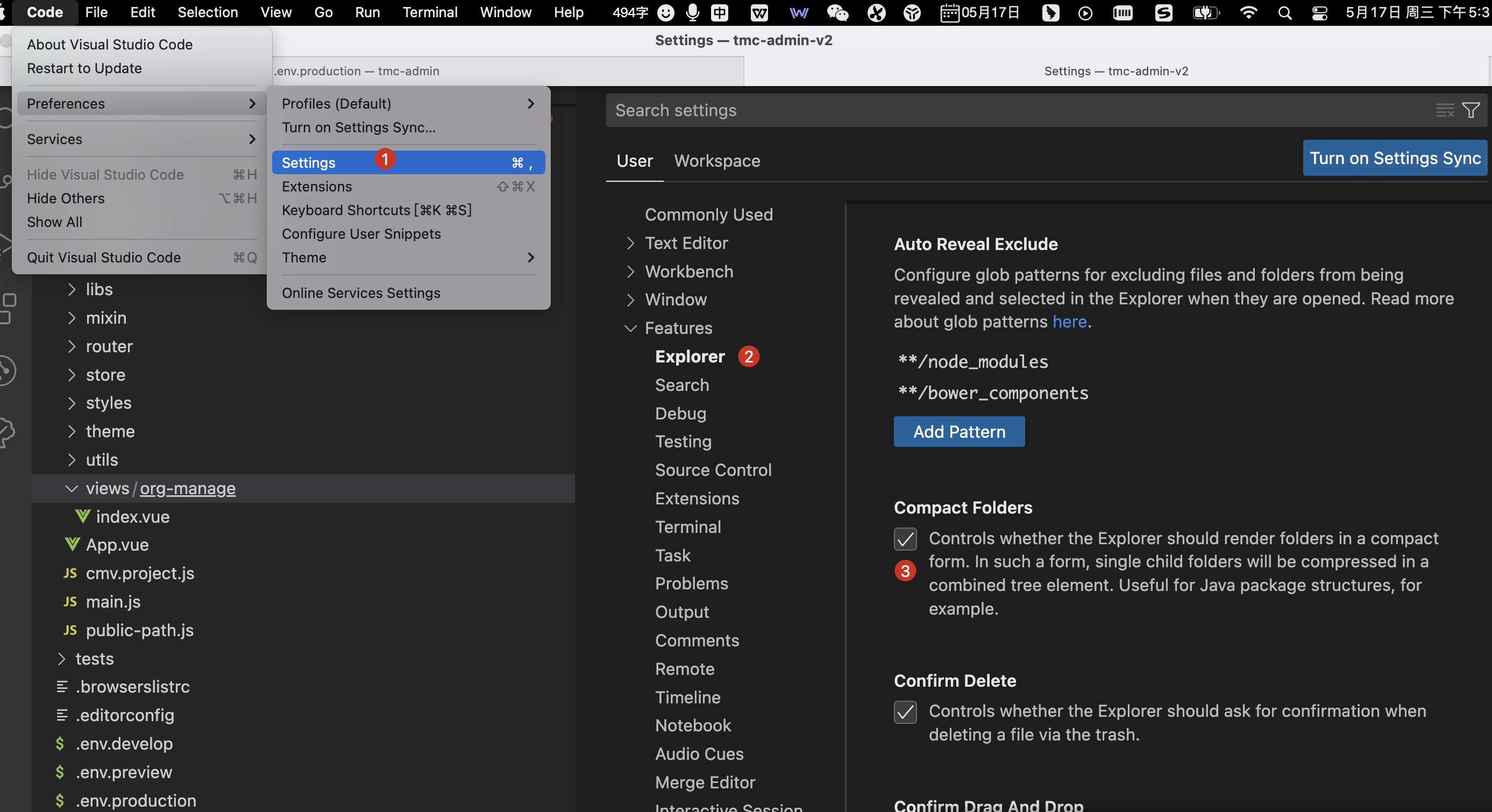Image resolution: width=1492 pixels, height=812 pixels.
Task: Click the purple W menu bar icon
Action: click(x=799, y=12)
